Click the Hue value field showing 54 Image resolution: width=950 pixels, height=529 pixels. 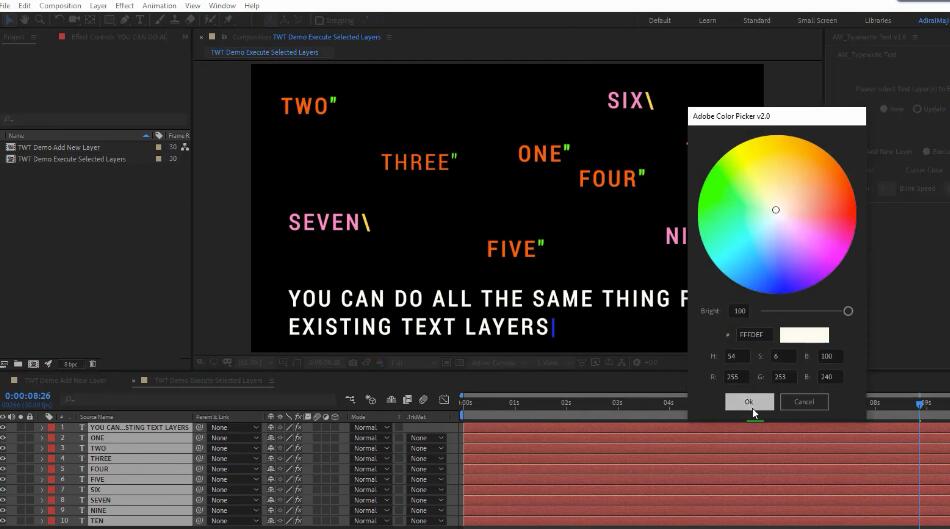coord(736,356)
